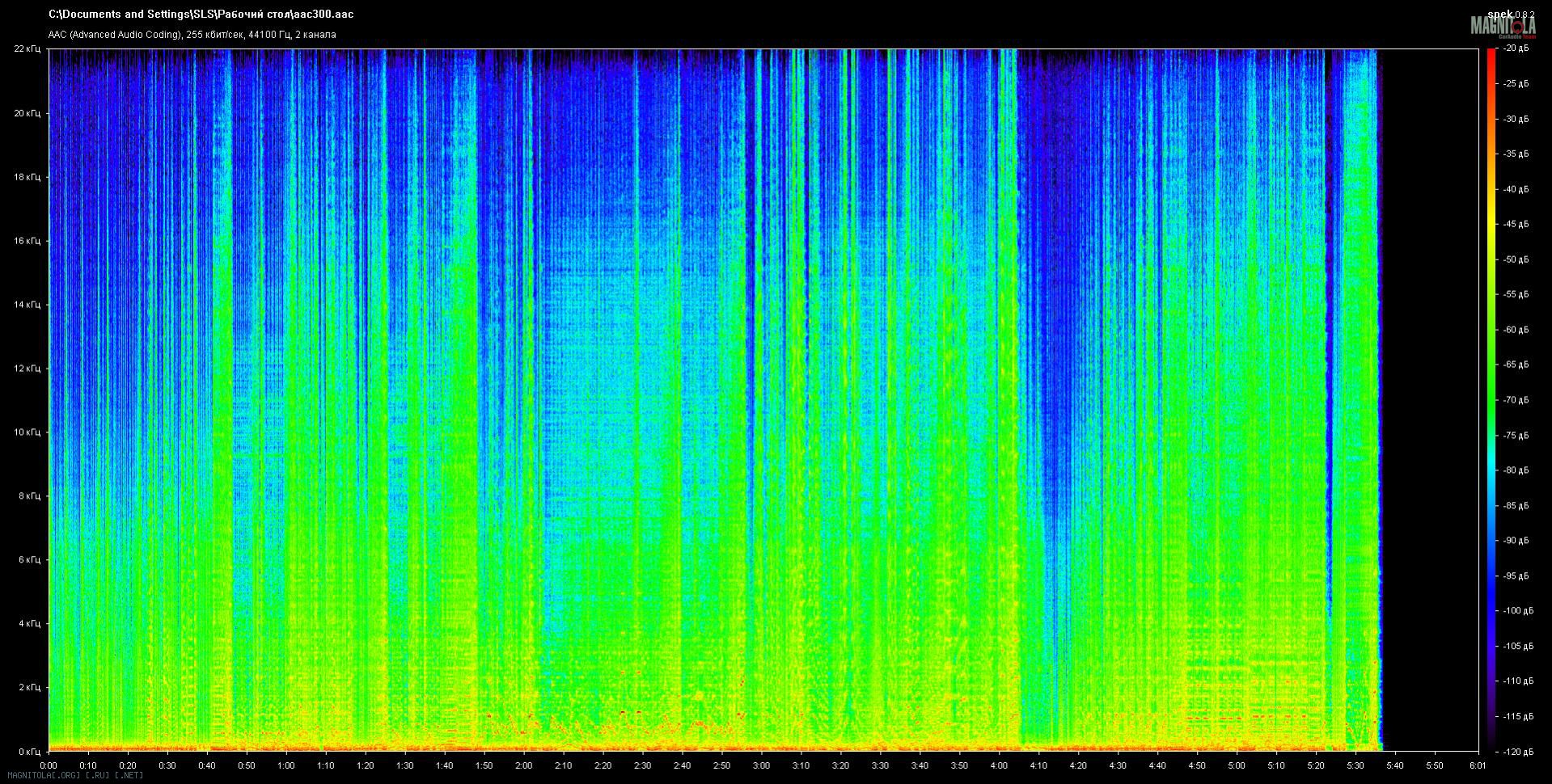1552x784 pixels.
Task: Click the 5:50 time axis label
Action: tap(1435, 765)
